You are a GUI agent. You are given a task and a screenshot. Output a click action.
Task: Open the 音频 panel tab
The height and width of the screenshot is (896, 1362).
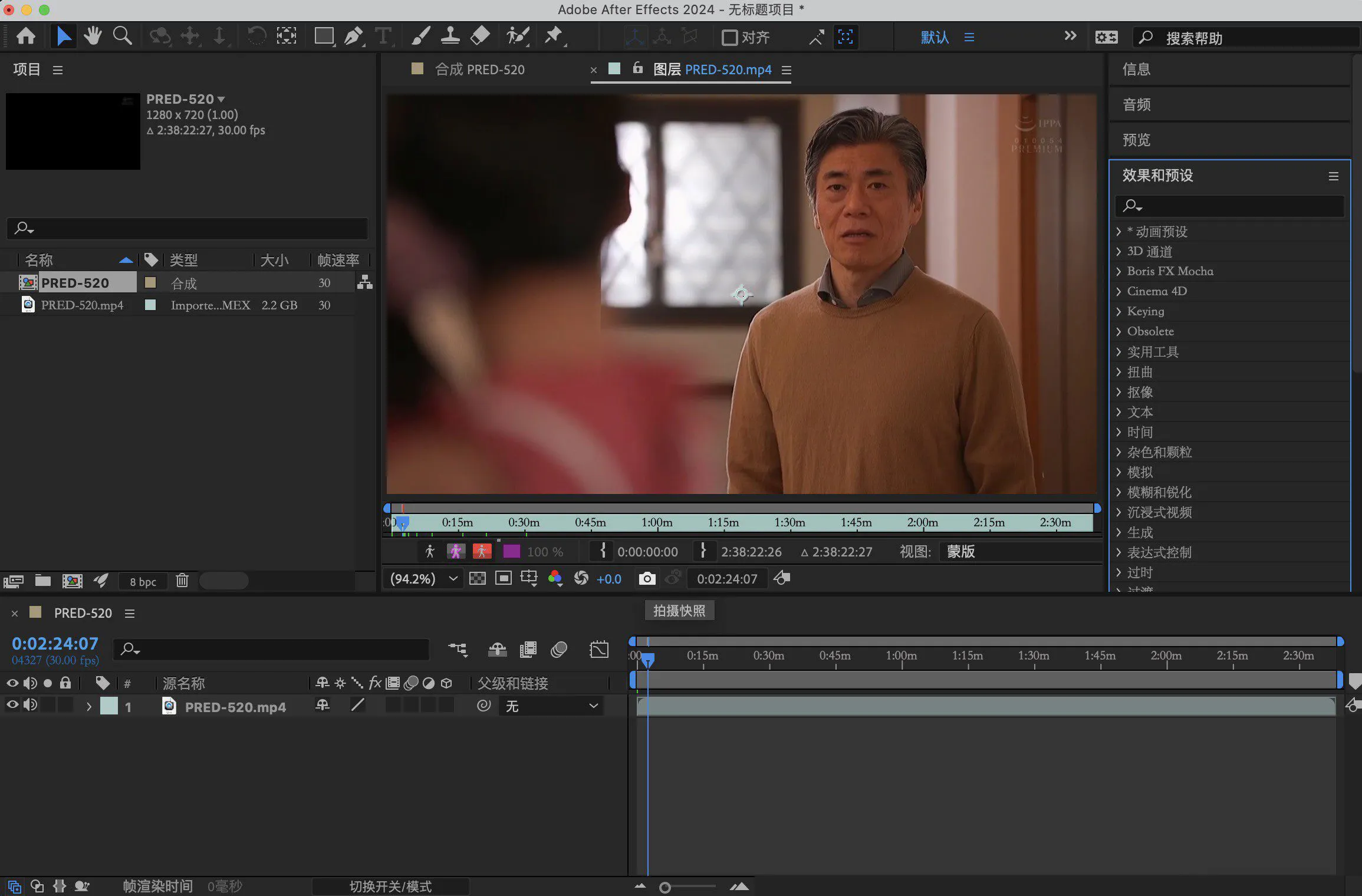pyautogui.click(x=1136, y=105)
